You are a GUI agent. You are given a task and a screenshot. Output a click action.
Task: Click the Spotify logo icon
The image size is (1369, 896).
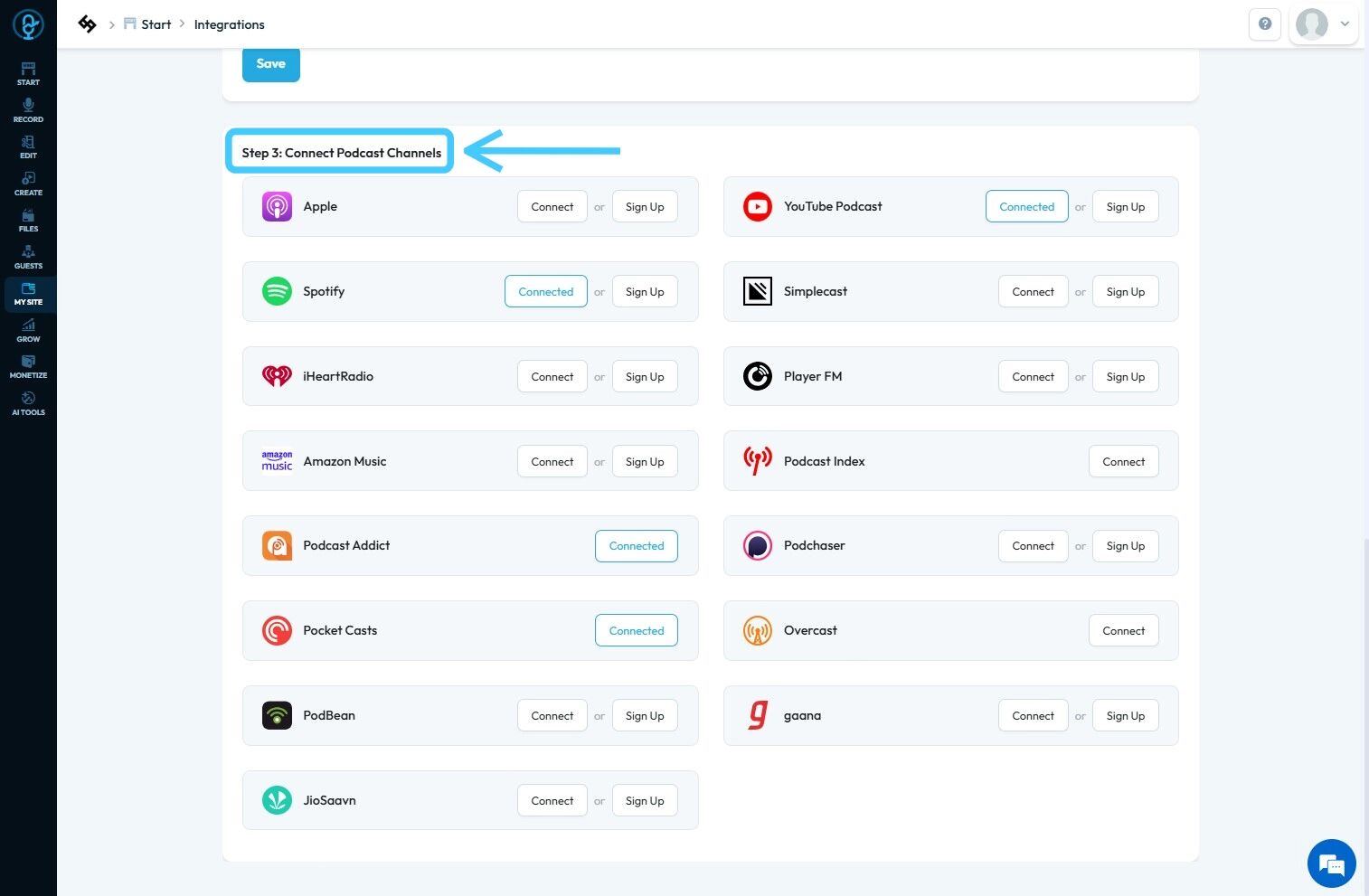277,291
